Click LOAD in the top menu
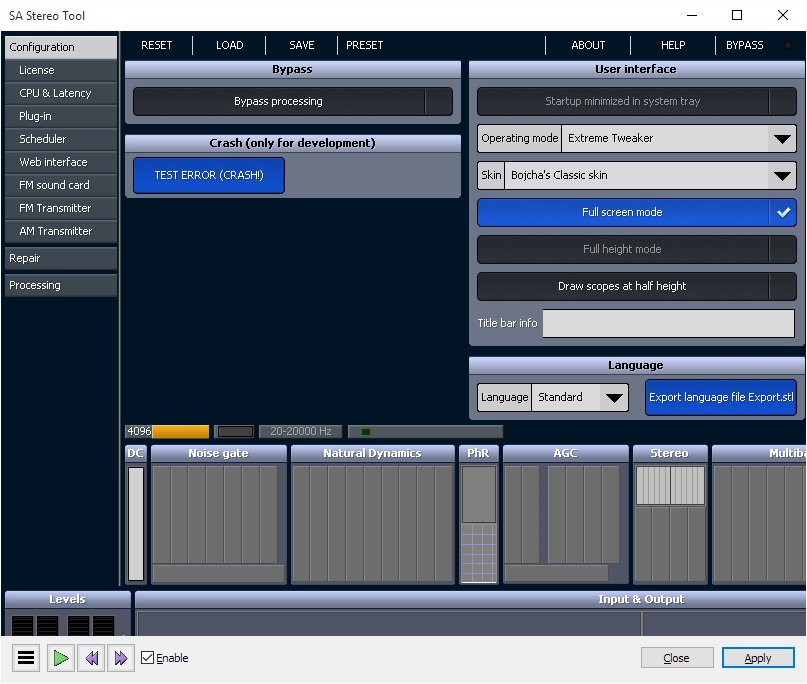 click(x=230, y=45)
